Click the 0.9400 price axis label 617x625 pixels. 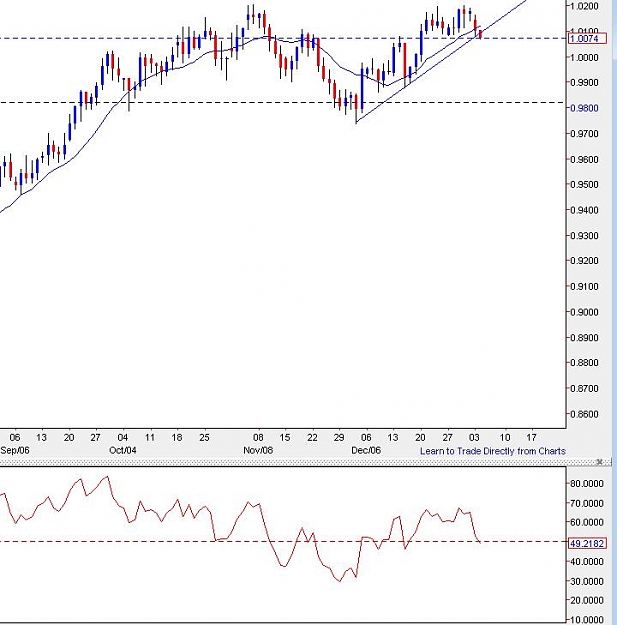coord(584,210)
